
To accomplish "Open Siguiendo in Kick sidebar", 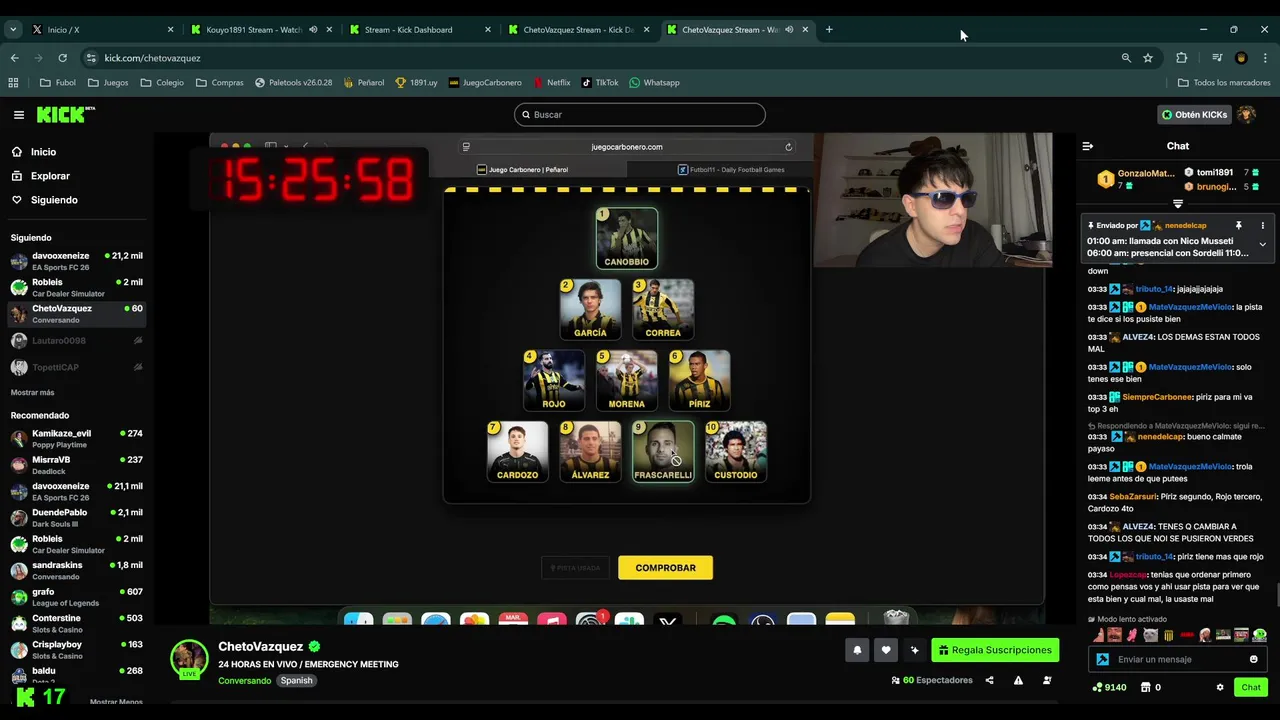I will (x=54, y=200).
